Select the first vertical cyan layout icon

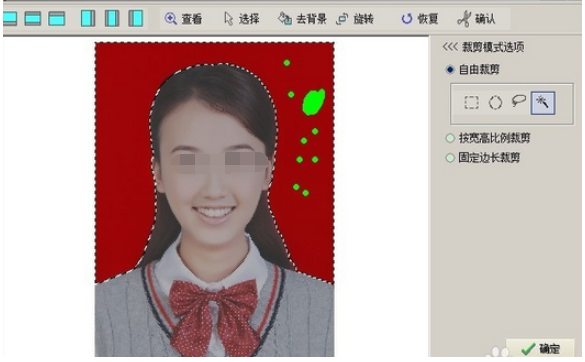(x=88, y=18)
